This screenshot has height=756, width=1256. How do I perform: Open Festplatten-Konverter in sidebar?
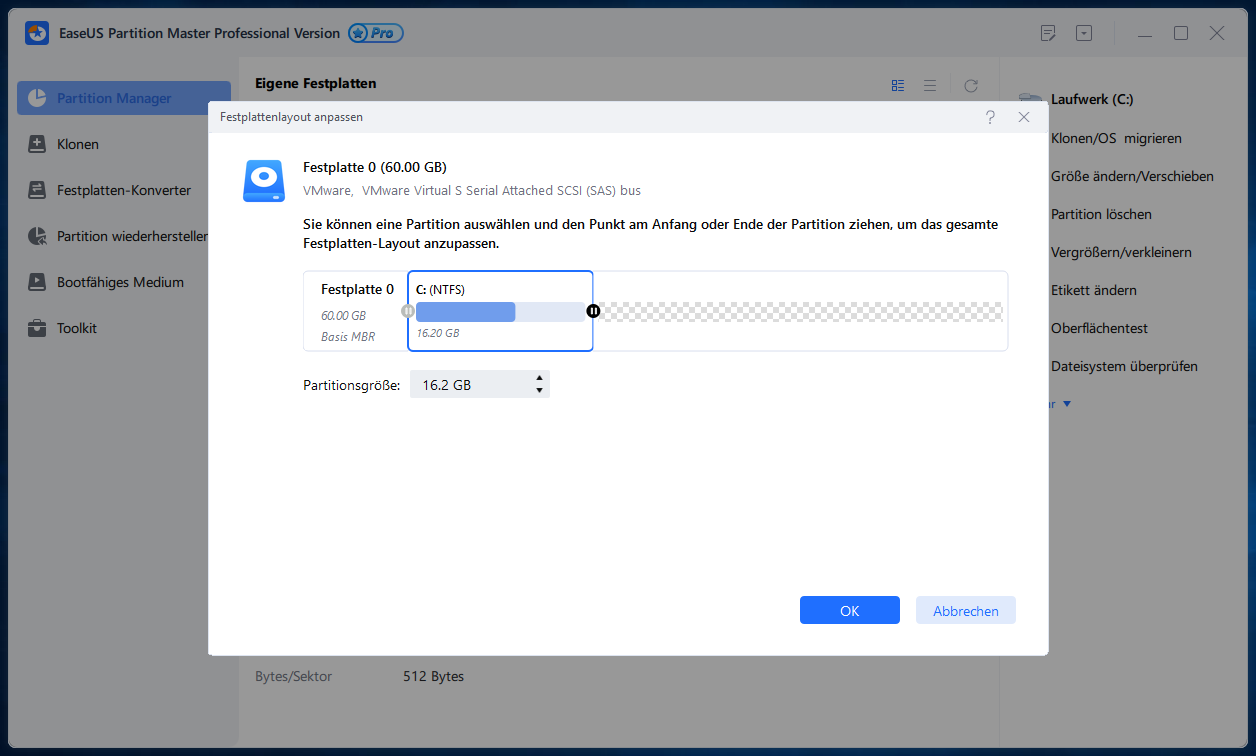coord(124,190)
